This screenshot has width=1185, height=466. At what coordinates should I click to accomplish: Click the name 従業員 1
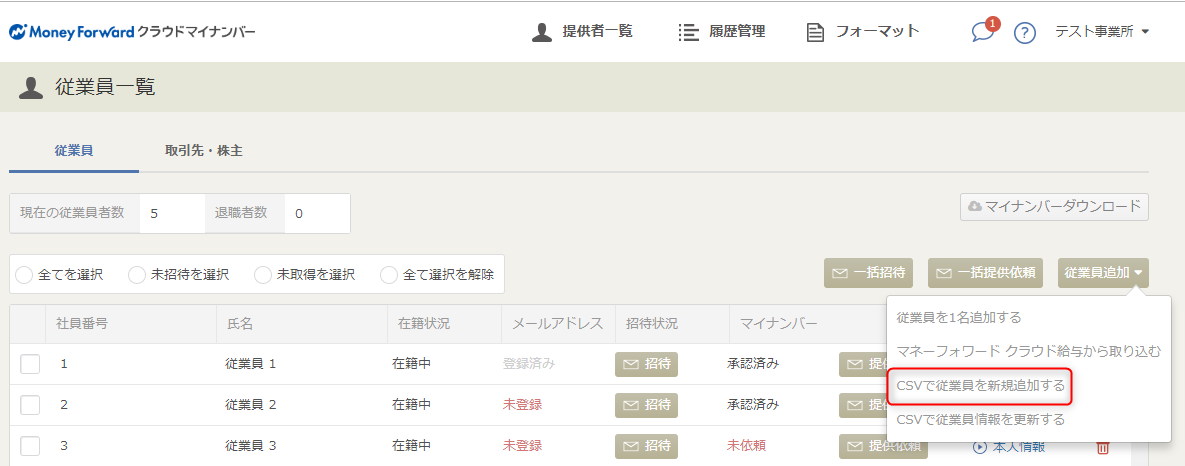point(251,364)
